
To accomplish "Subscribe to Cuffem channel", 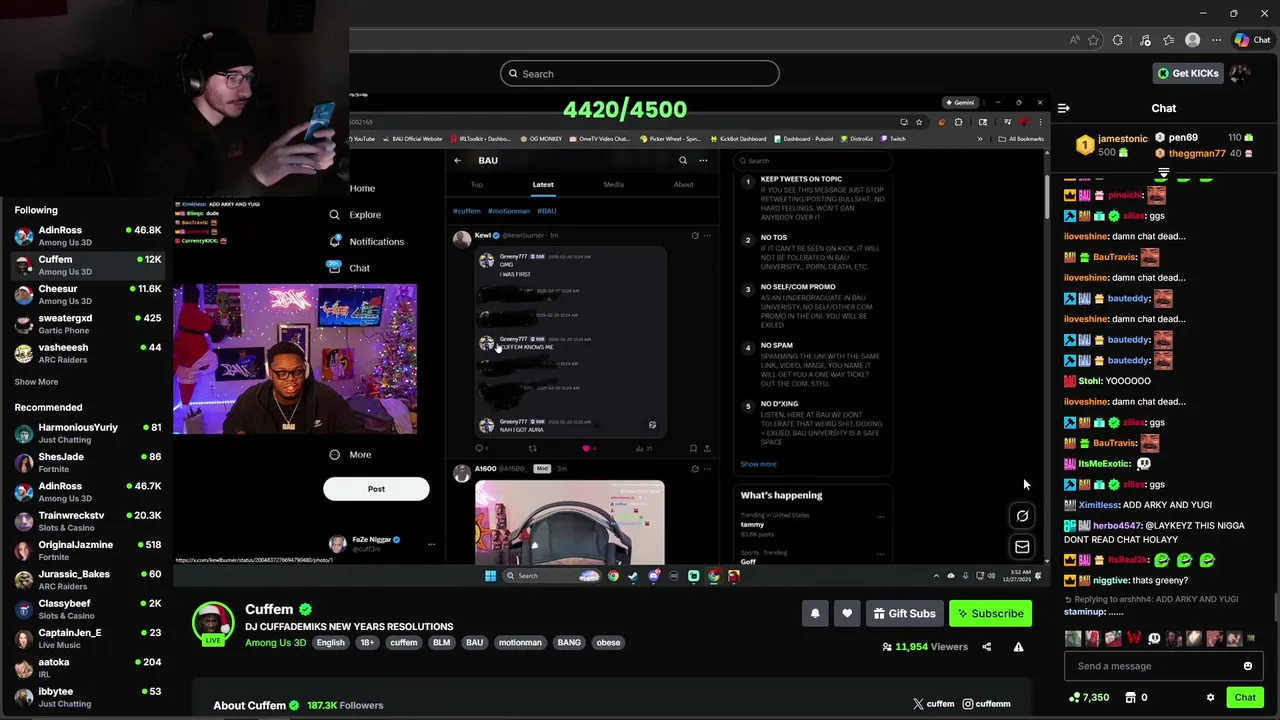I will [x=990, y=613].
